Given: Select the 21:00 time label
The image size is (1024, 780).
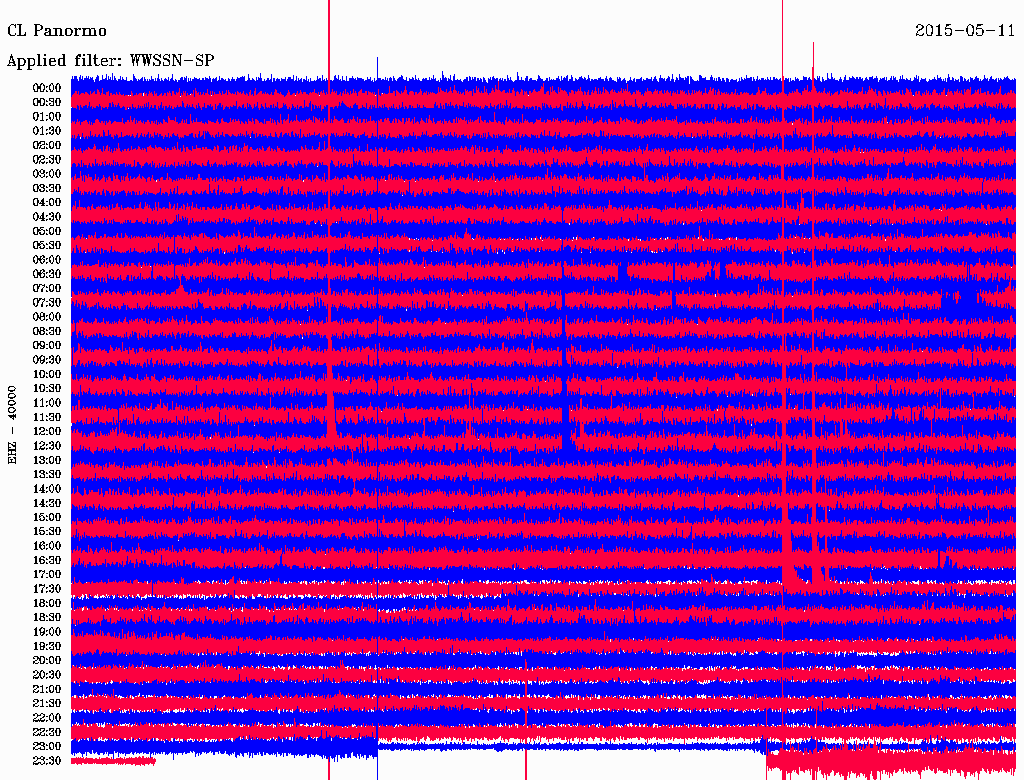Looking at the screenshot, I should (x=47, y=689).
